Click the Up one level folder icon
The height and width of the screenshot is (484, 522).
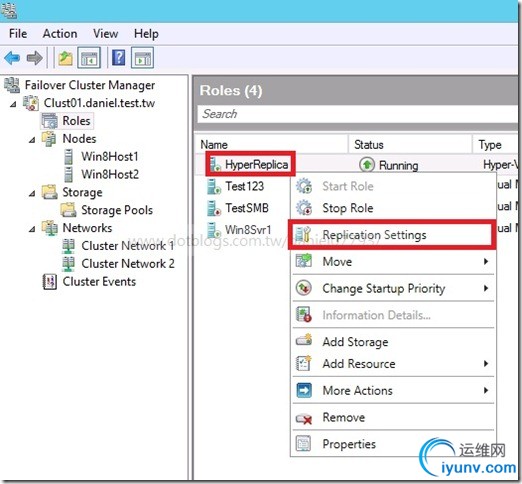pyautogui.click(x=65, y=58)
